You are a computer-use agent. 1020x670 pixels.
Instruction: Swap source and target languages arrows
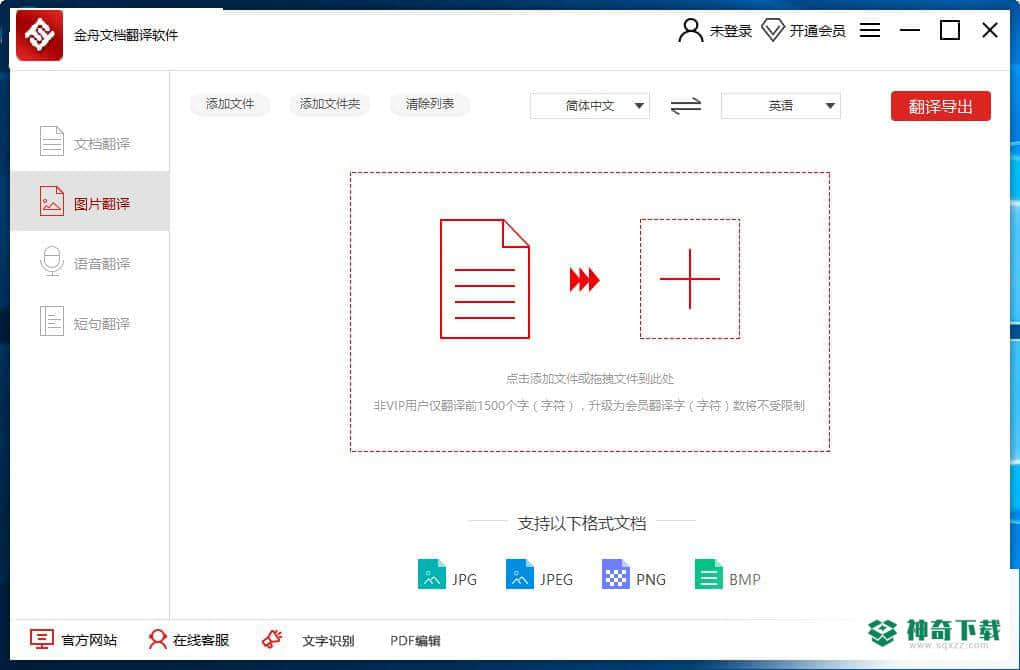686,106
